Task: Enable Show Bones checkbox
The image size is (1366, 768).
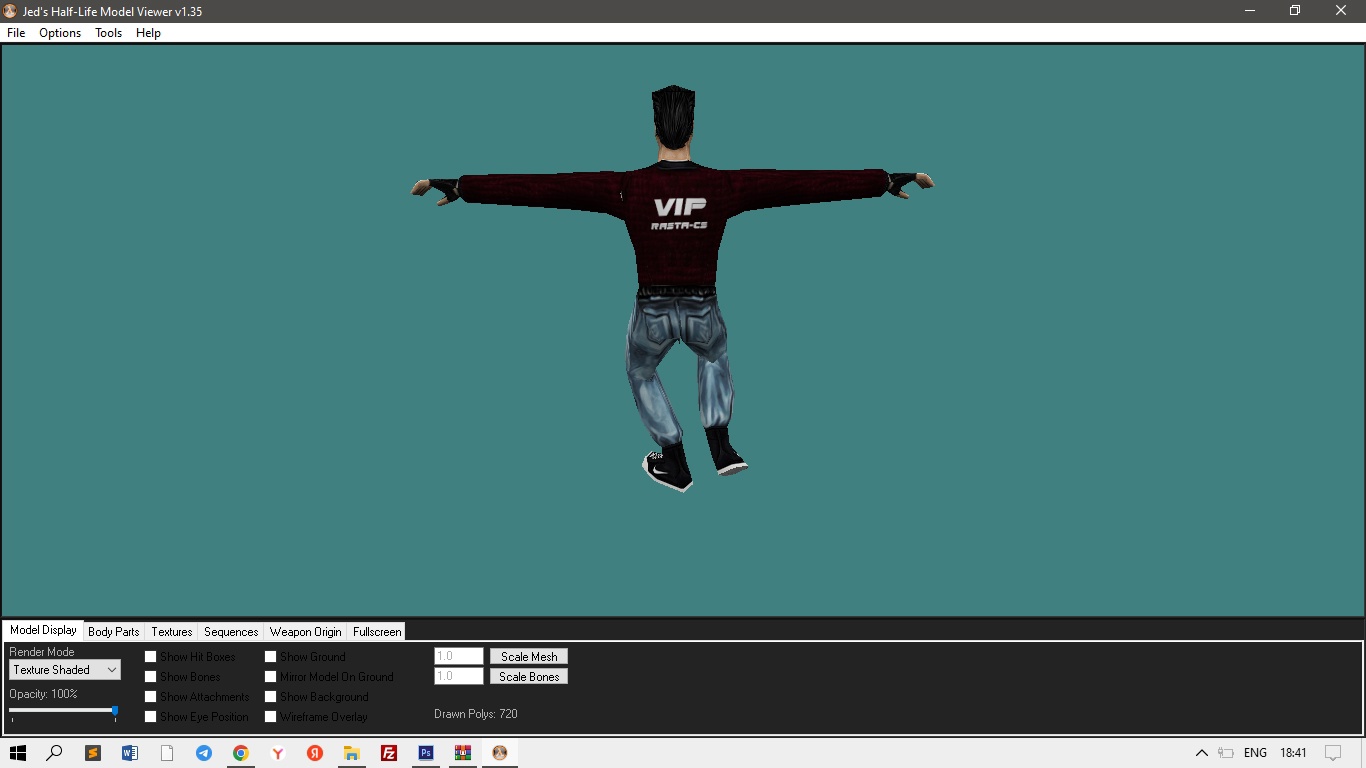Action: (x=150, y=677)
